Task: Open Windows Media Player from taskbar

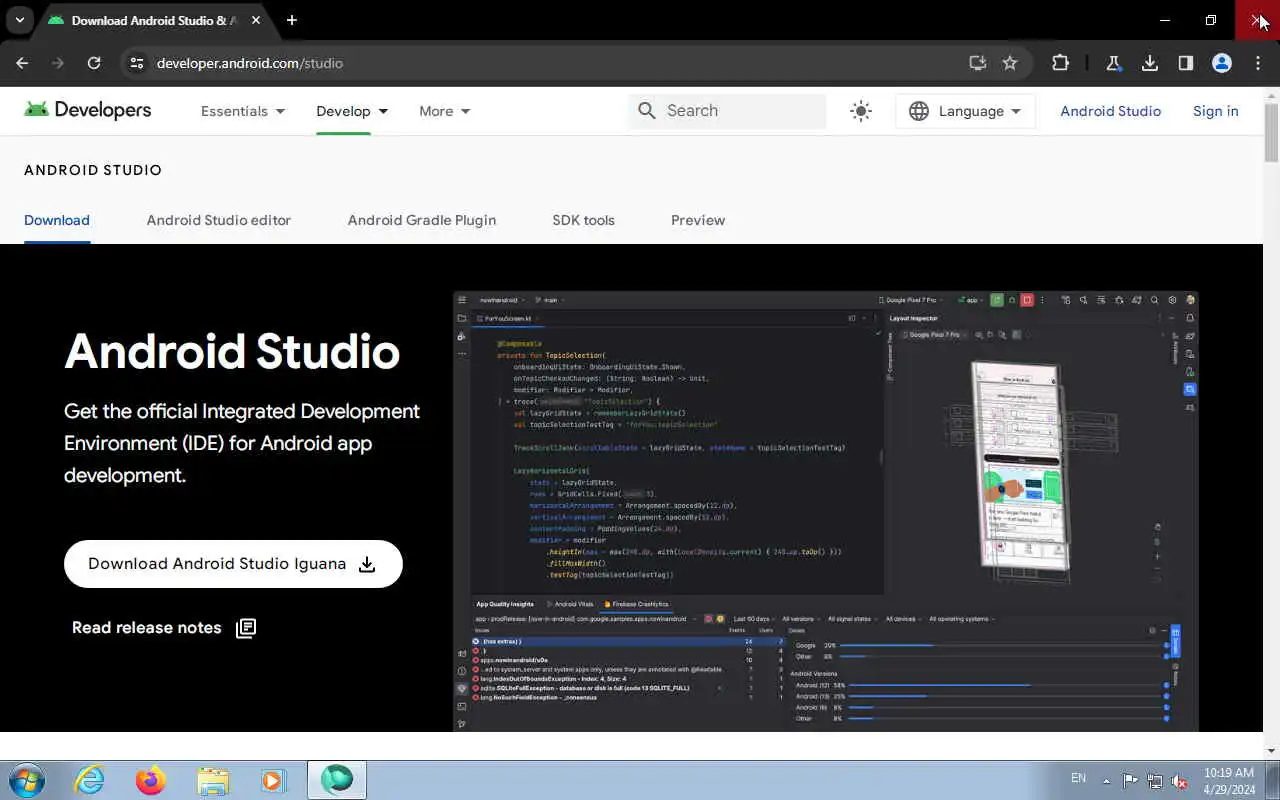Action: tap(272, 780)
